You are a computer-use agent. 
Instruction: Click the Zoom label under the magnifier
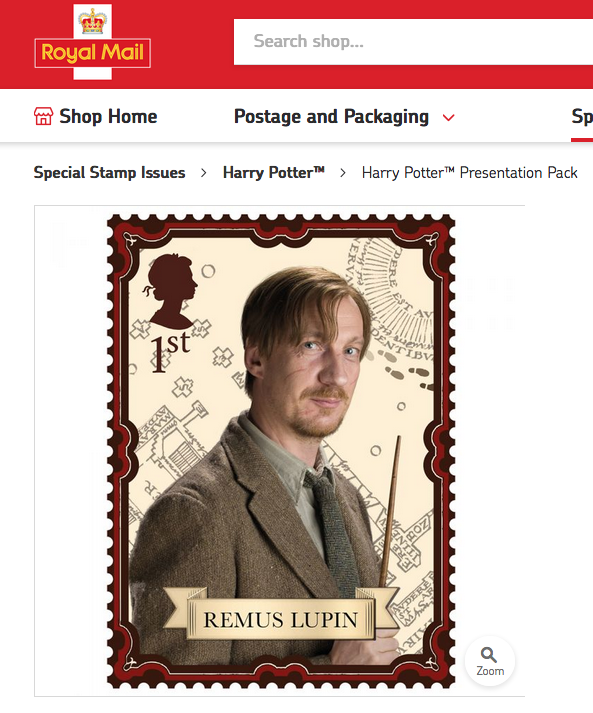point(490,671)
